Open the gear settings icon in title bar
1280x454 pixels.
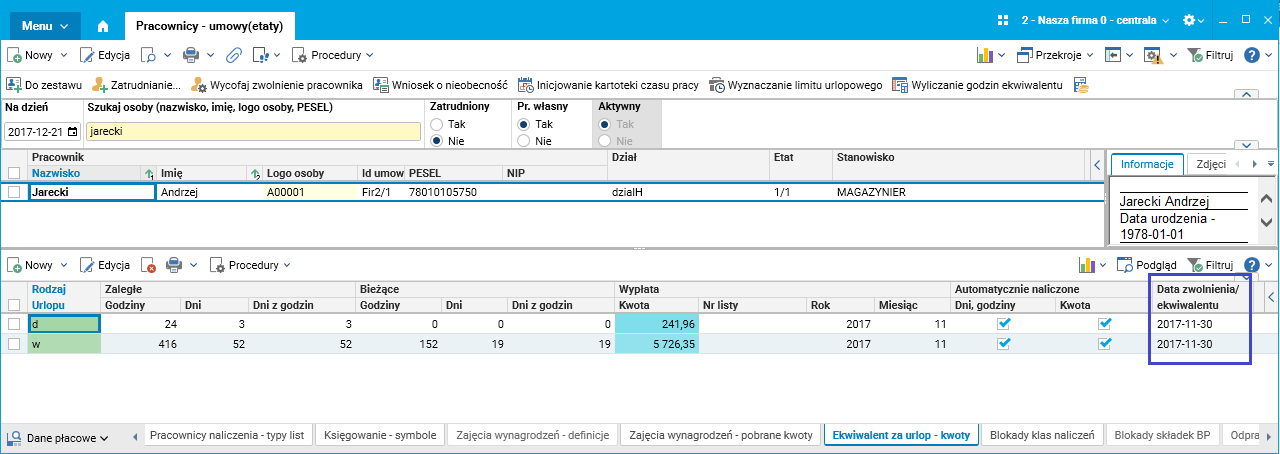pos(1189,20)
